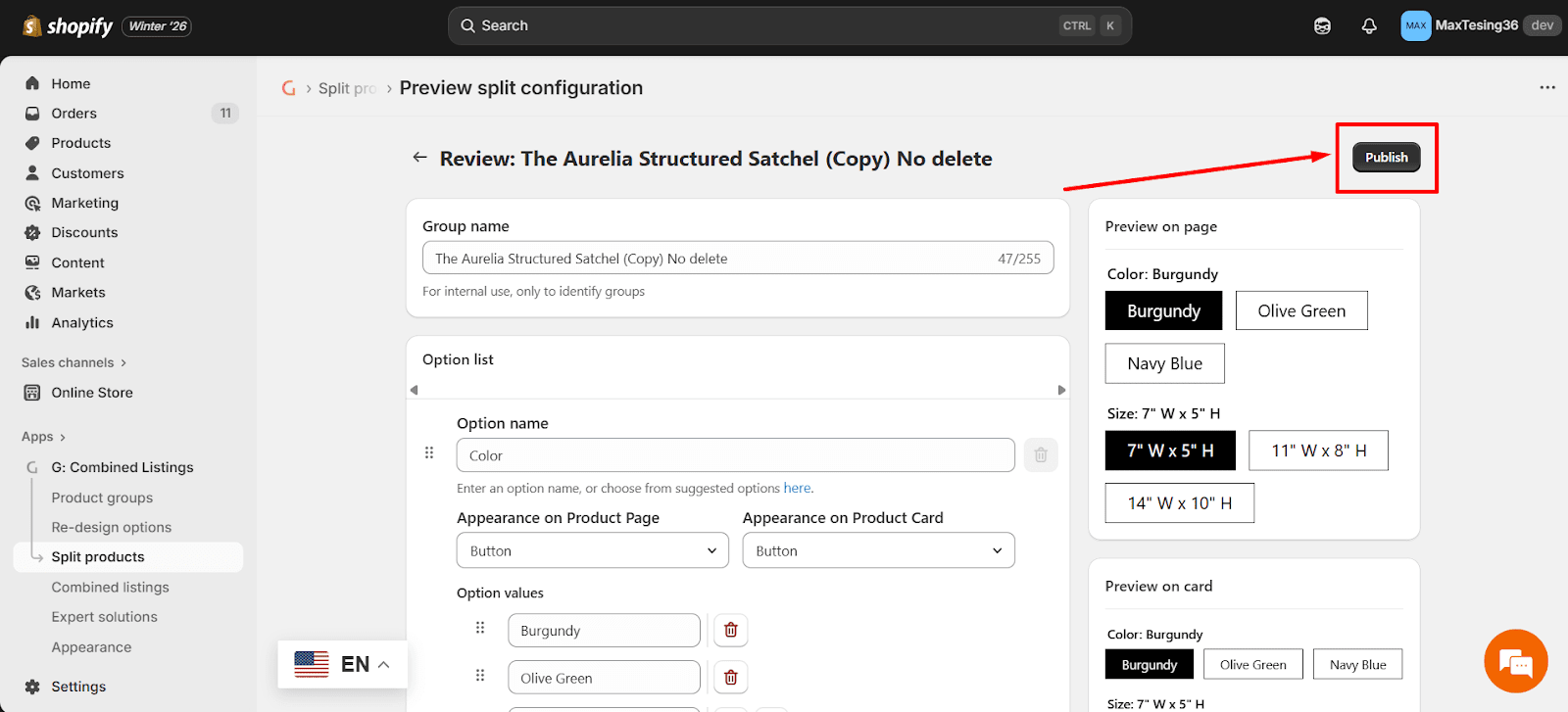
Task: Select Navy Blue in page preview
Action: click(1164, 363)
